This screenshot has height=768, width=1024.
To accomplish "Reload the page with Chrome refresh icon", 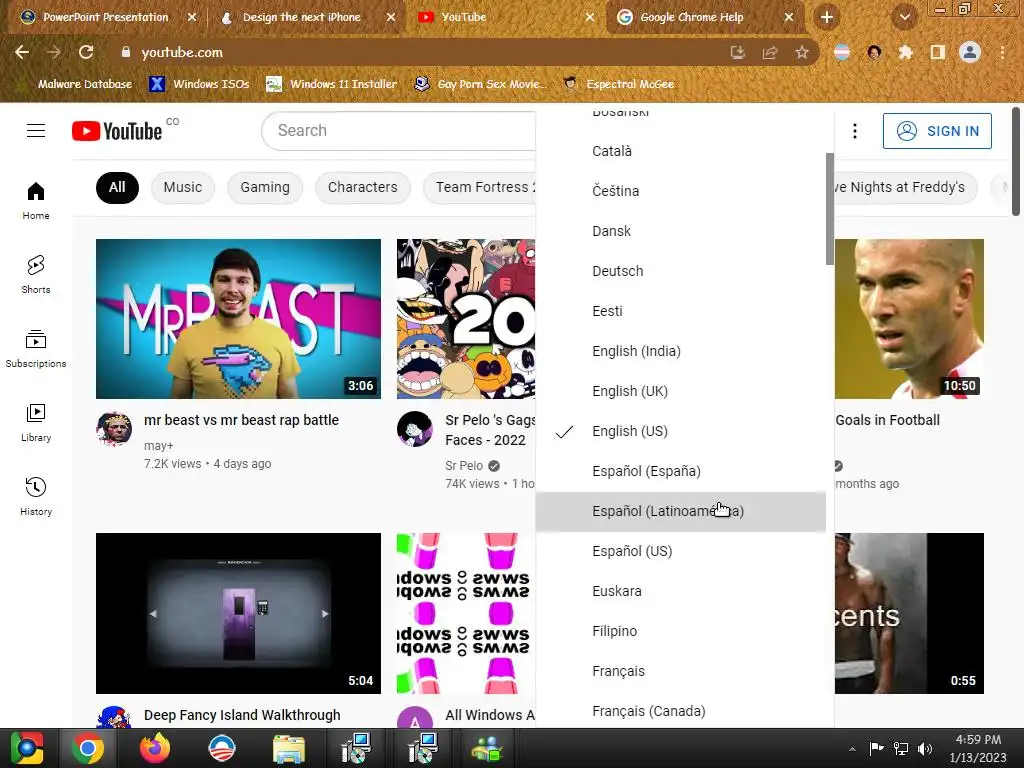I will click(x=86, y=52).
